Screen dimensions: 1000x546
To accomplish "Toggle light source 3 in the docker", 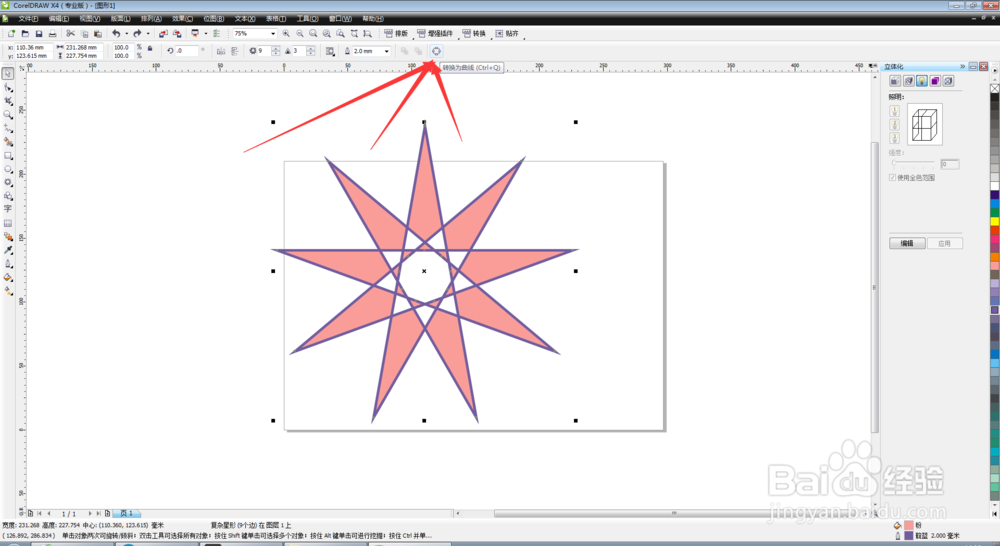I will point(894,138).
